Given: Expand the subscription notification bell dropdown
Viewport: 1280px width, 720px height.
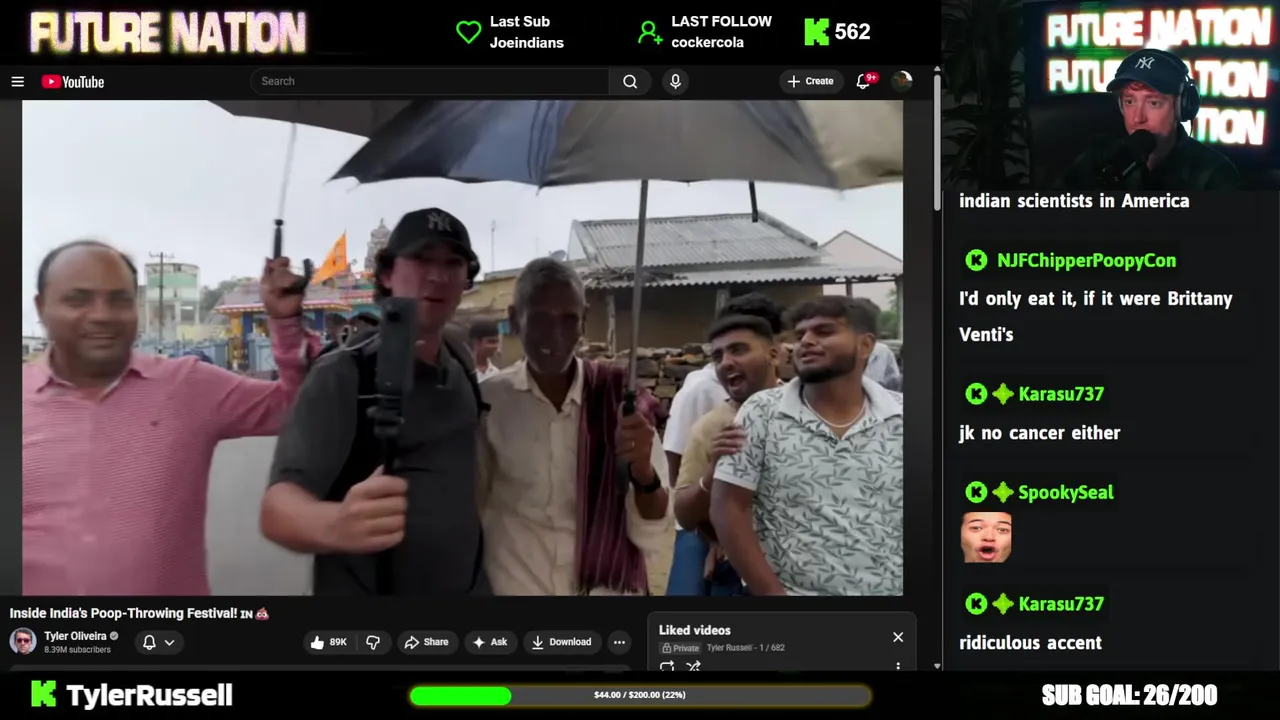Looking at the screenshot, I should [159, 642].
